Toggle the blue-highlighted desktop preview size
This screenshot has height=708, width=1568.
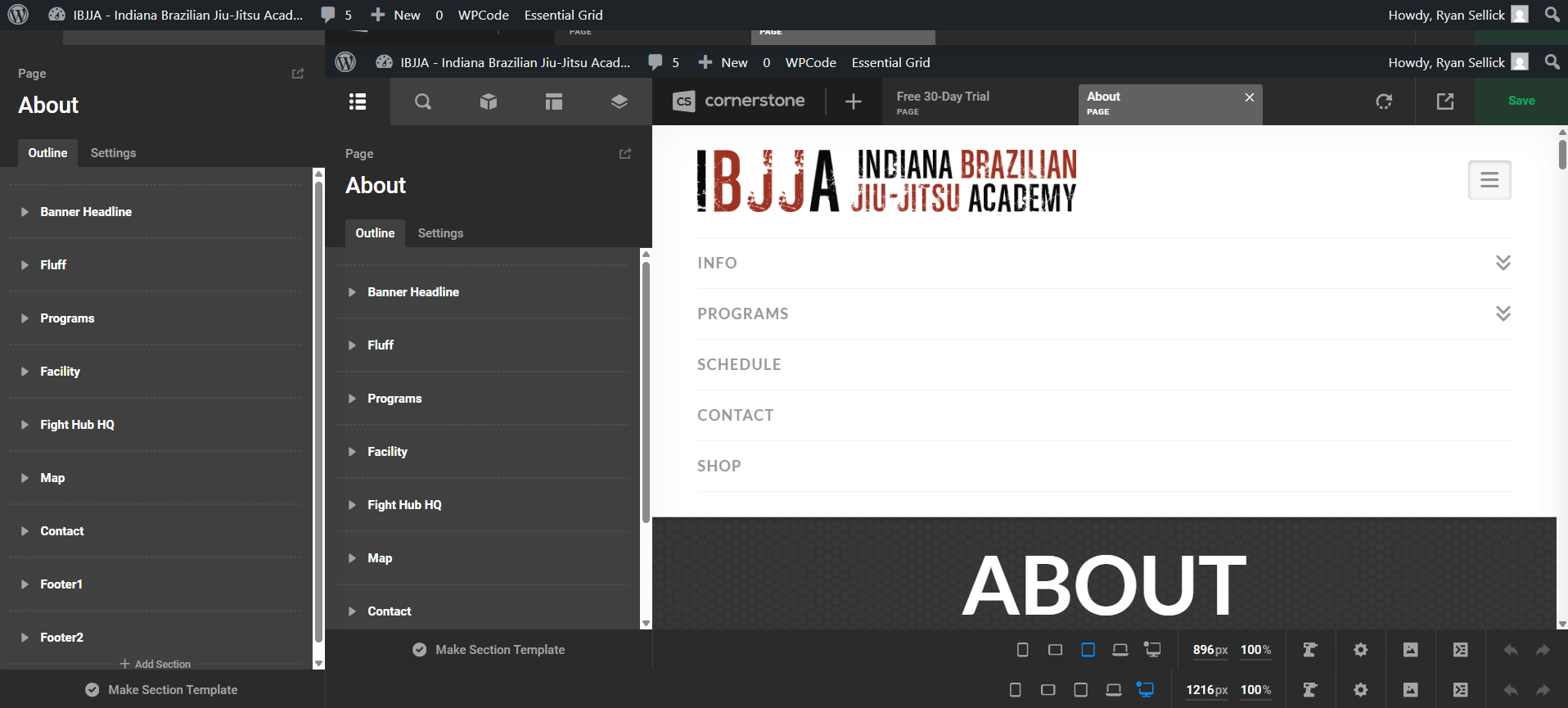[1146, 690]
